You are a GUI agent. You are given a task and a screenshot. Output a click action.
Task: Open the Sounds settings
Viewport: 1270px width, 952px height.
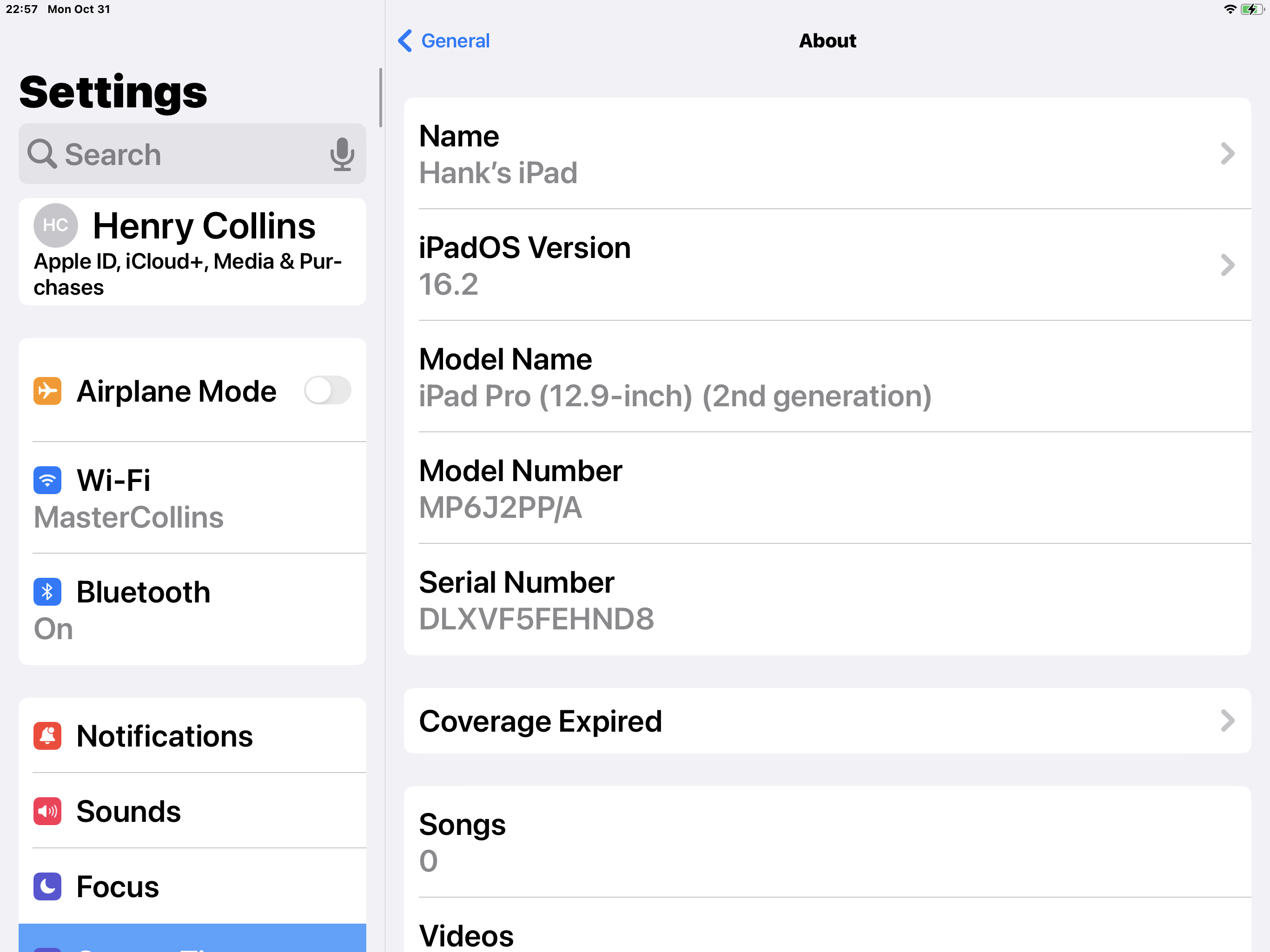click(192, 811)
